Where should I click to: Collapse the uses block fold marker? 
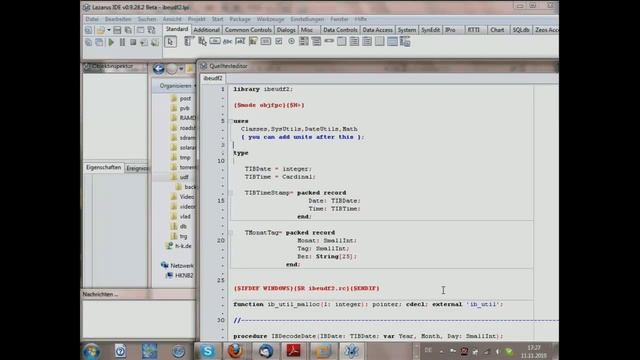click(231, 121)
